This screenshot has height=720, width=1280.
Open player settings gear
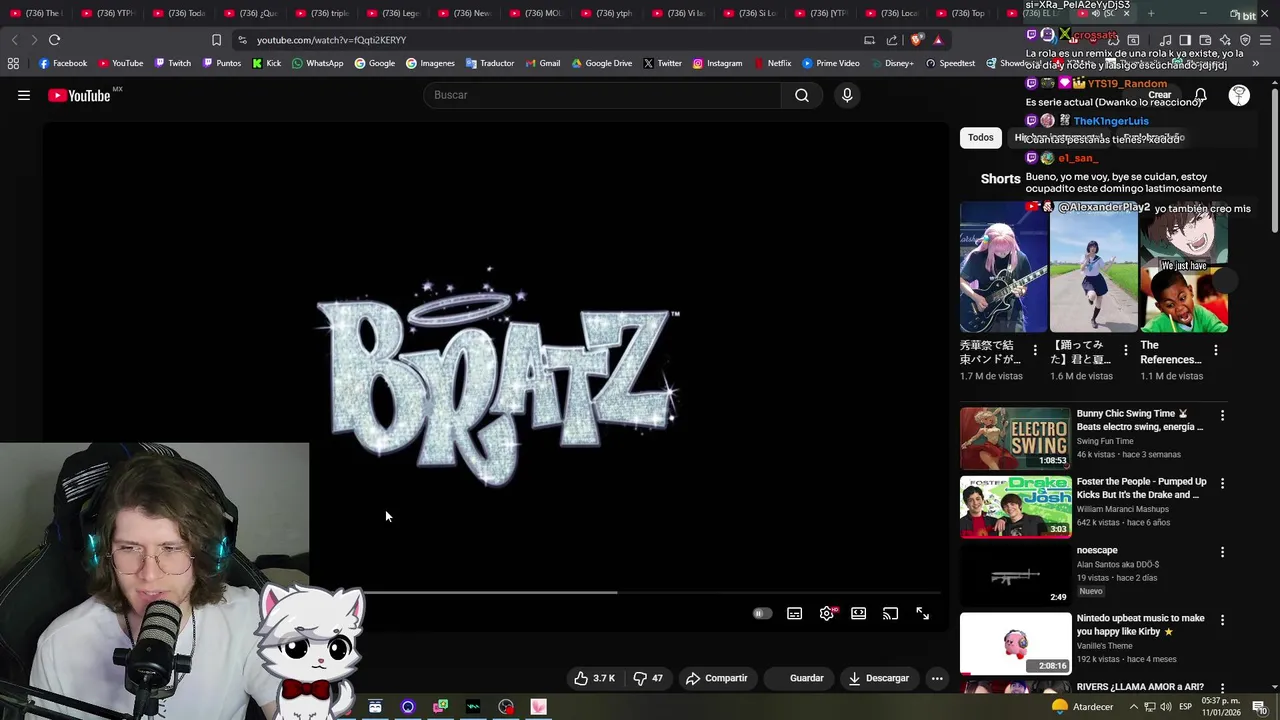coord(827,613)
